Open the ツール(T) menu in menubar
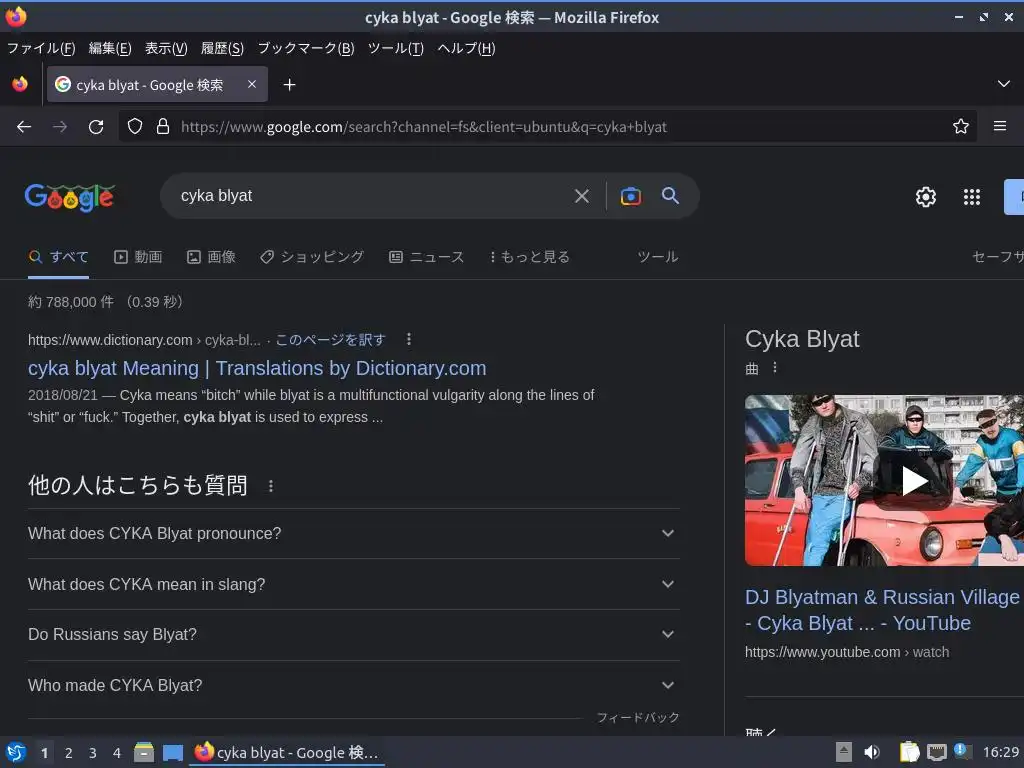 pos(396,48)
